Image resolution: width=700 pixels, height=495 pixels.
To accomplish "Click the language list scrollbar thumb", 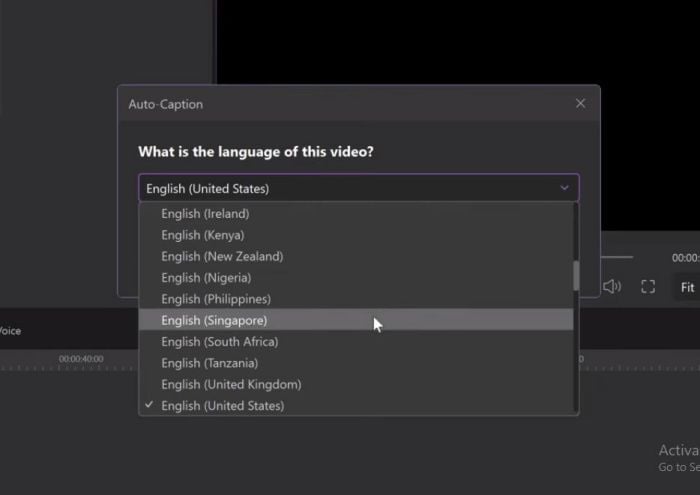I will coord(576,275).
